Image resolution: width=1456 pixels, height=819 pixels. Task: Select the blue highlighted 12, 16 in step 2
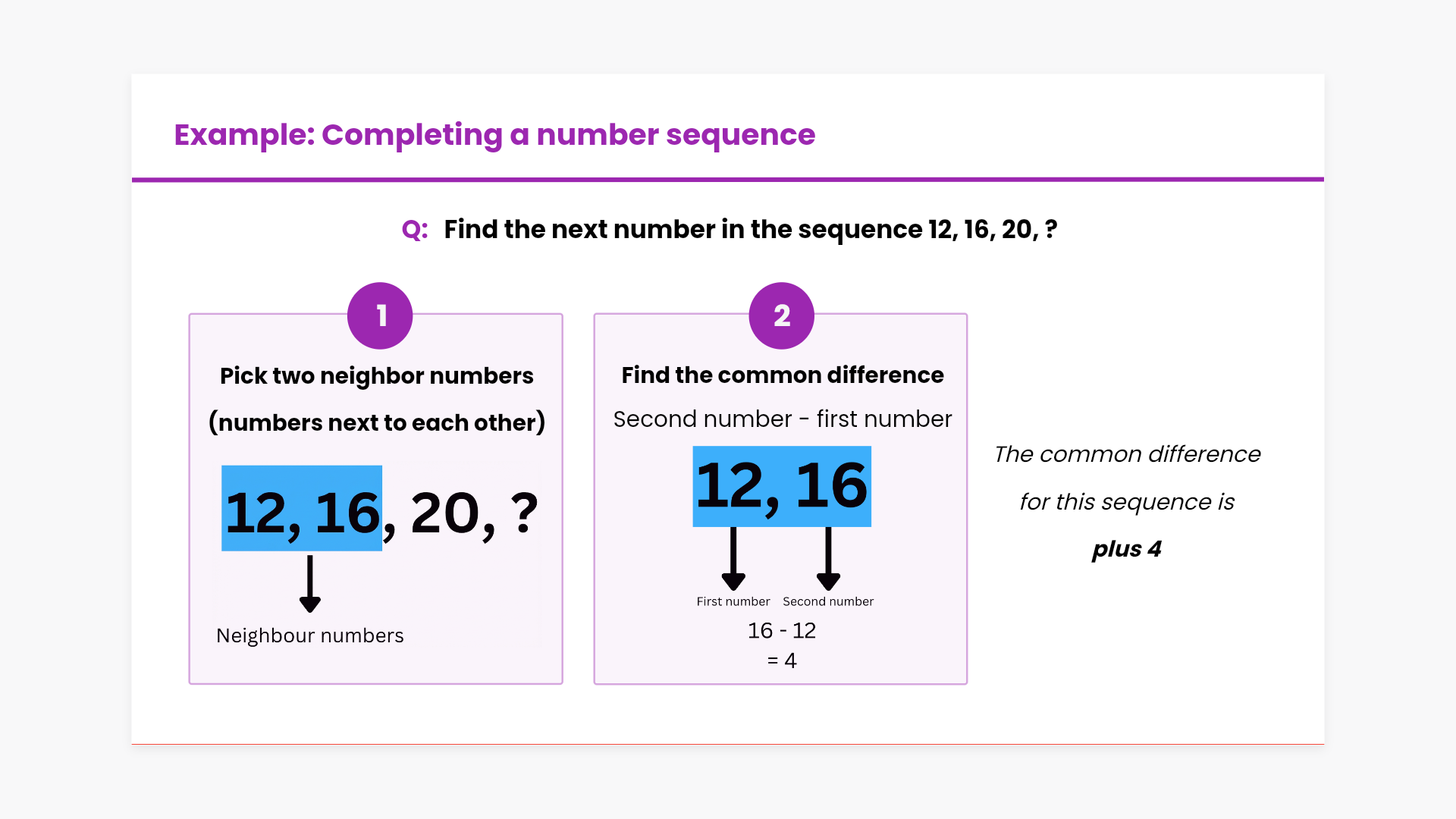click(782, 487)
